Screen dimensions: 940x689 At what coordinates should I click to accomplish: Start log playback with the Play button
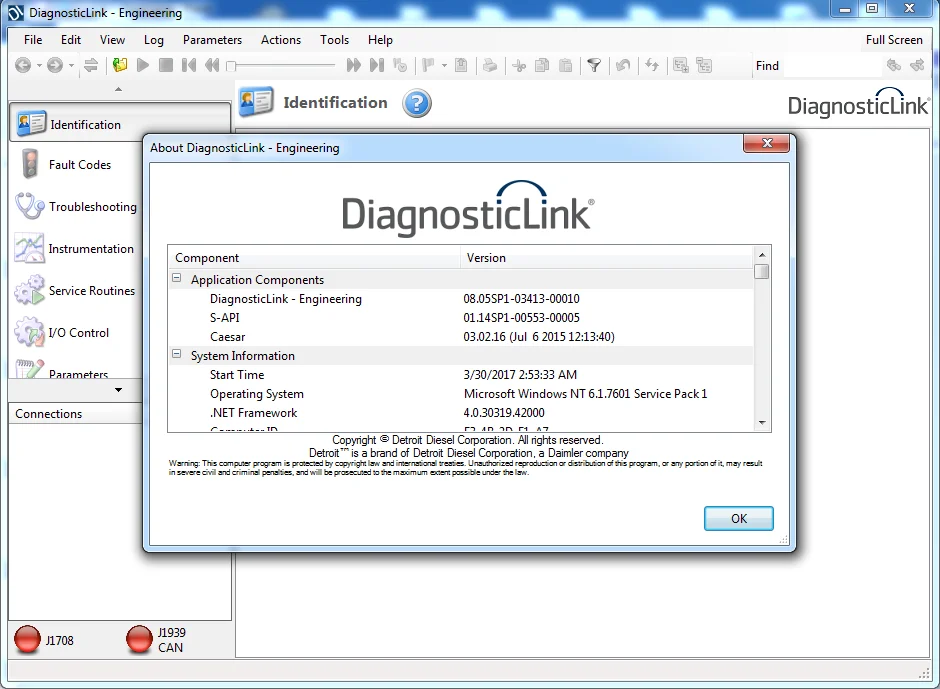pos(143,65)
